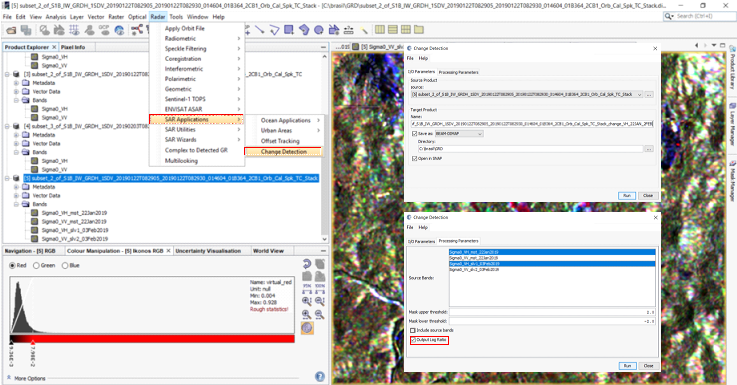The width and height of the screenshot is (737, 385).
Task: Click the GCP tool icon in toolbar
Action: click(x=104, y=30)
